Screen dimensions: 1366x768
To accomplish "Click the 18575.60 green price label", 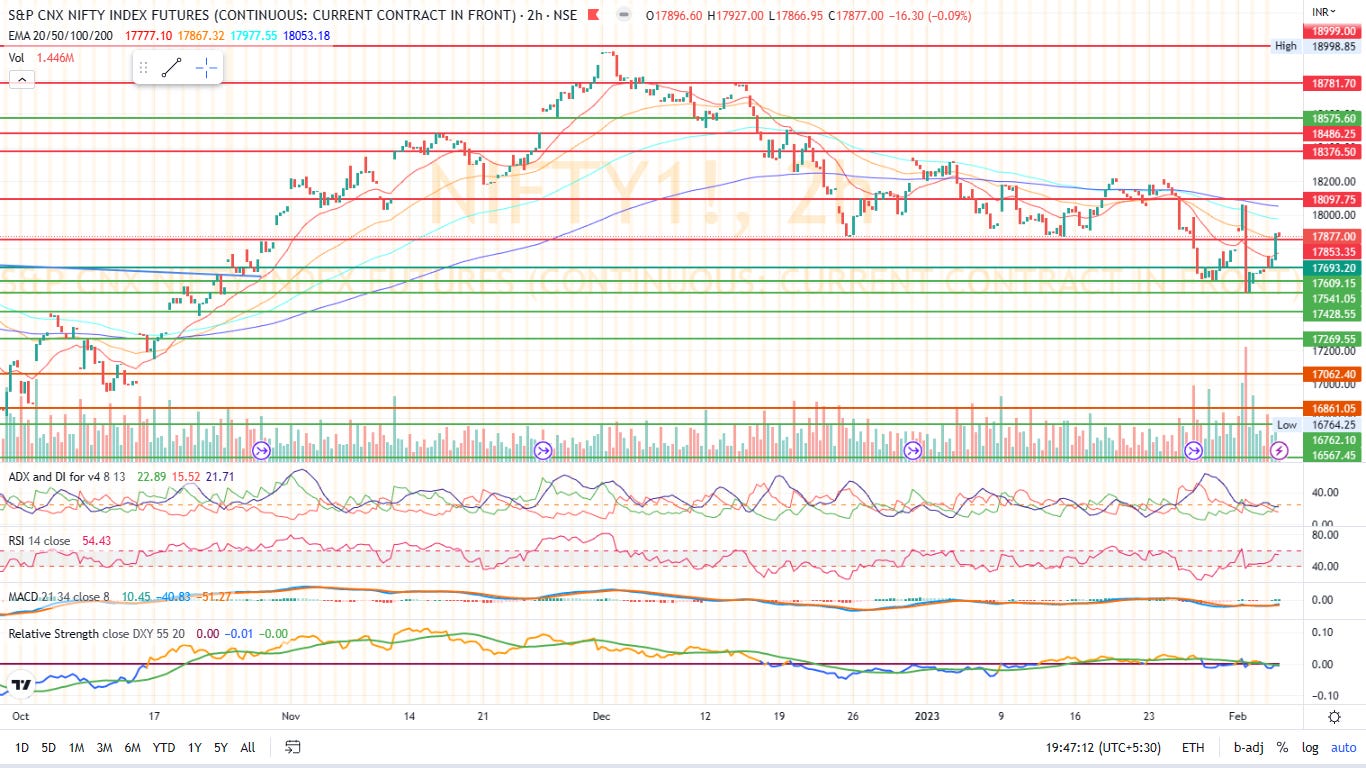I will point(1333,118).
